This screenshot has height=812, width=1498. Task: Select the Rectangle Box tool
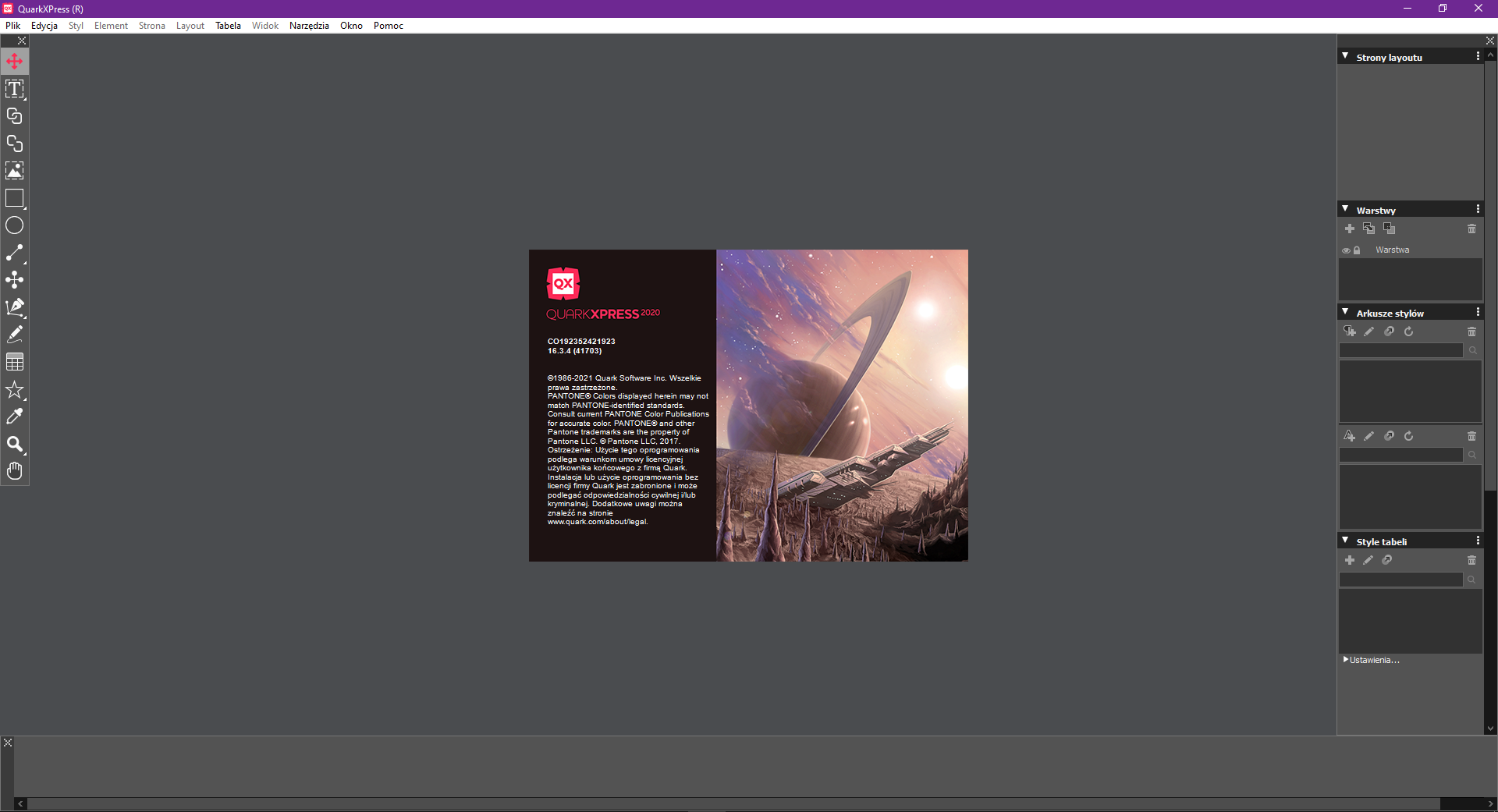pyautogui.click(x=15, y=198)
